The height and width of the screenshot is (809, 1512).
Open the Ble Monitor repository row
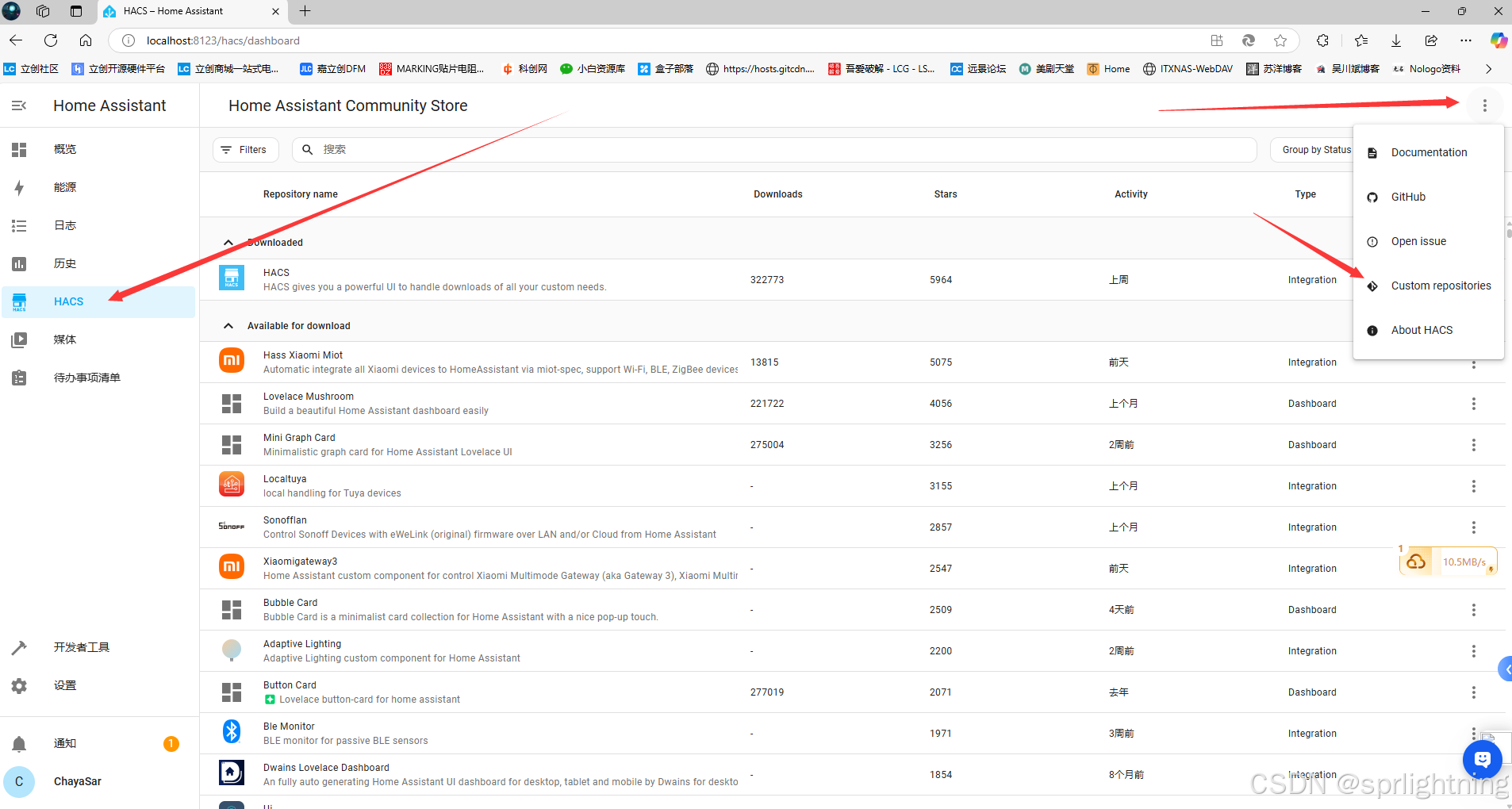pos(853,734)
